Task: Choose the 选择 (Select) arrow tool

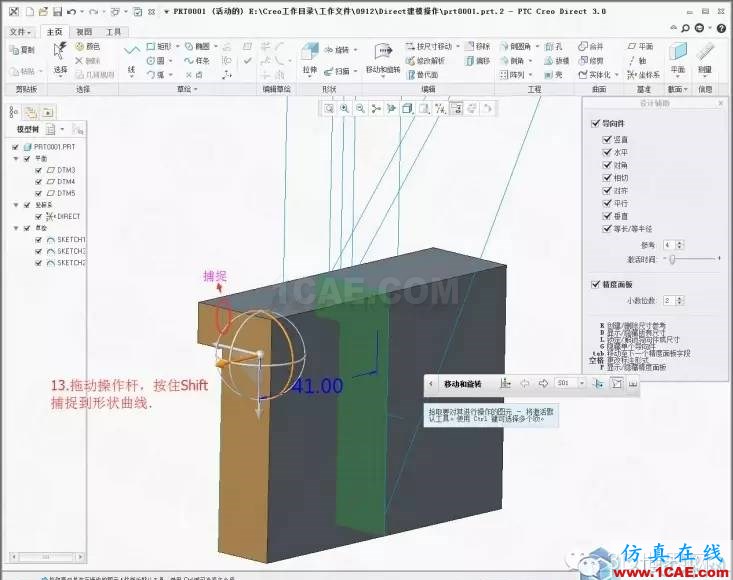Action: tap(60, 59)
